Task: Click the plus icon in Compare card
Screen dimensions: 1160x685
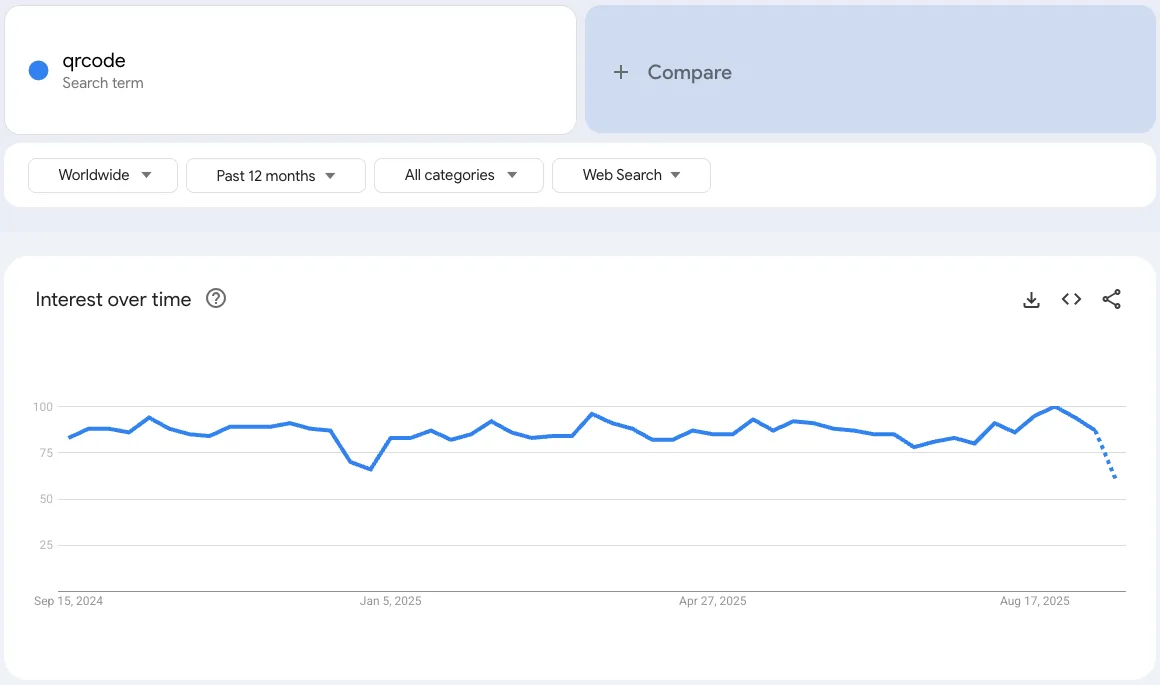Action: pyautogui.click(x=621, y=72)
